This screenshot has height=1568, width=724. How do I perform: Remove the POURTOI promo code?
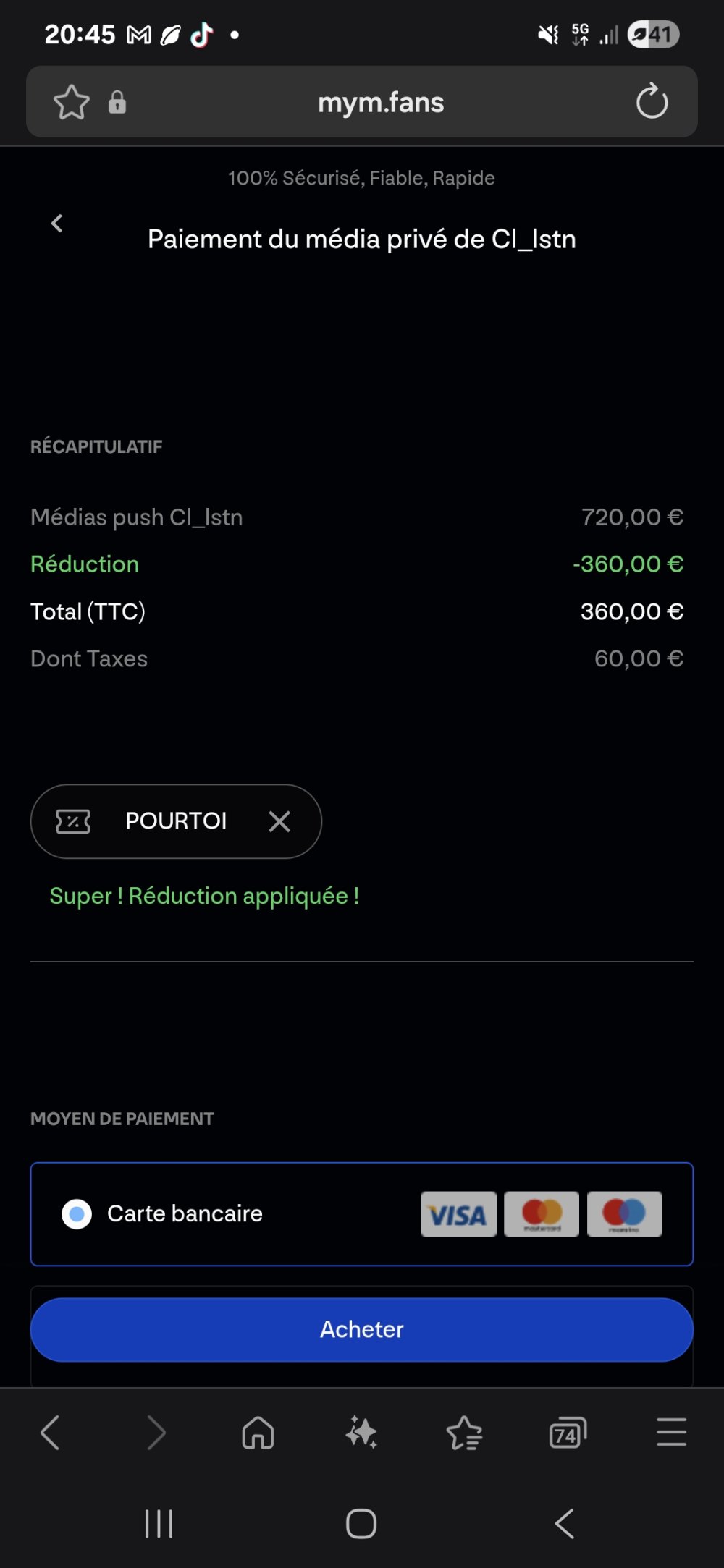pos(279,821)
